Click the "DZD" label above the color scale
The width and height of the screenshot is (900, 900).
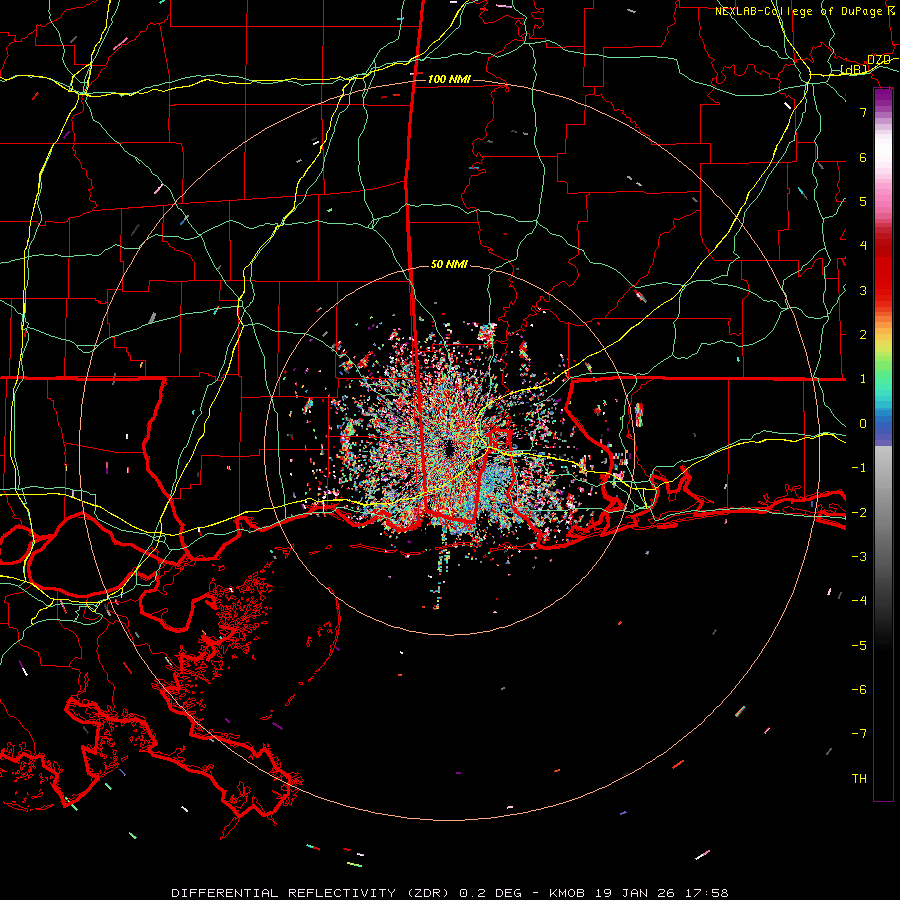[x=879, y=60]
